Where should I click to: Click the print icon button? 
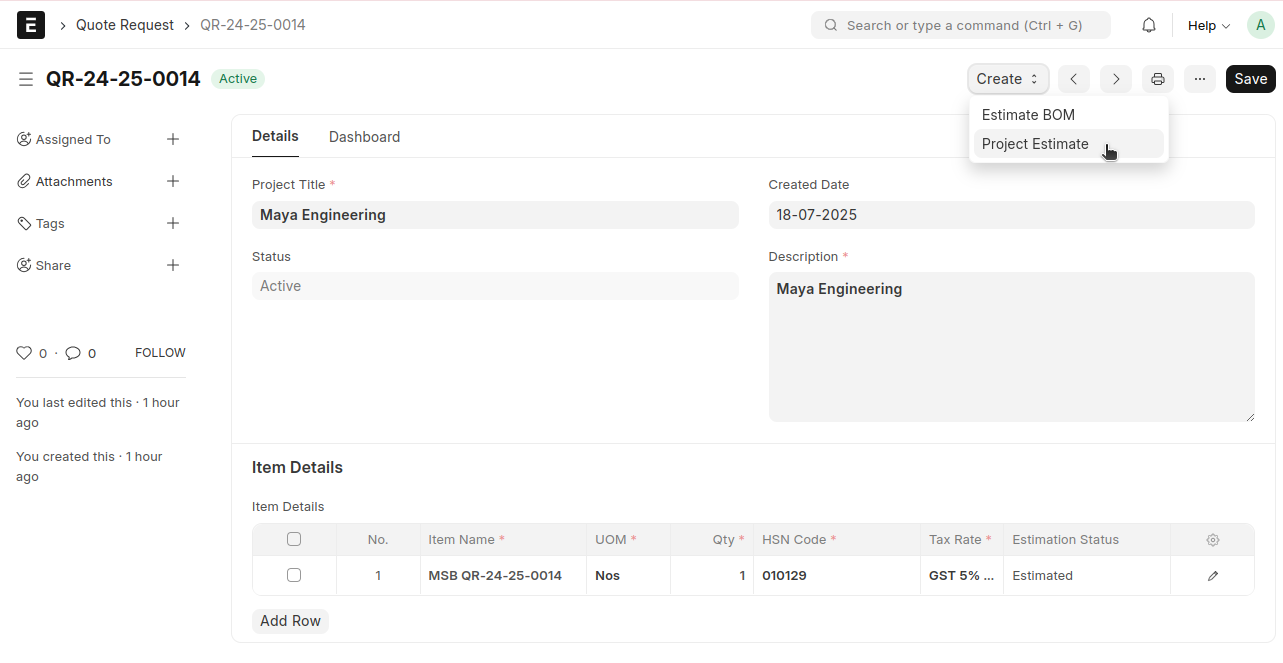point(1158,79)
